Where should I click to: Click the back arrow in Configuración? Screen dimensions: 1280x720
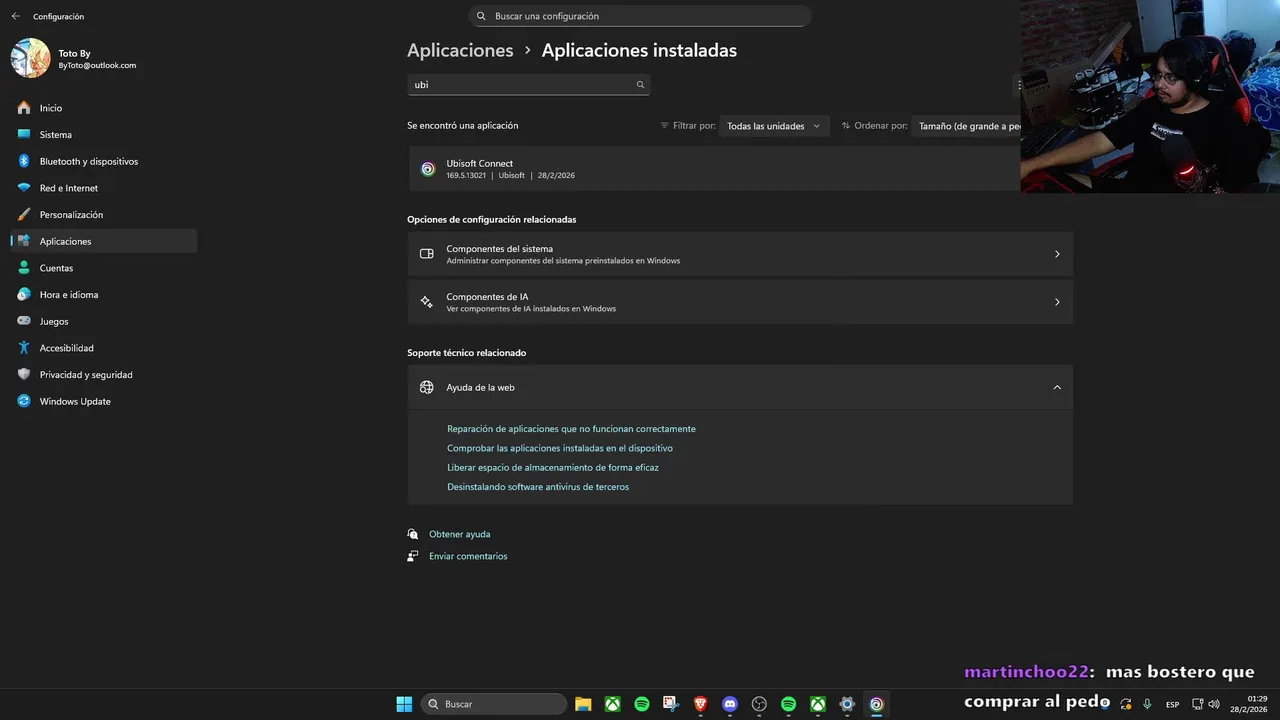tap(15, 16)
